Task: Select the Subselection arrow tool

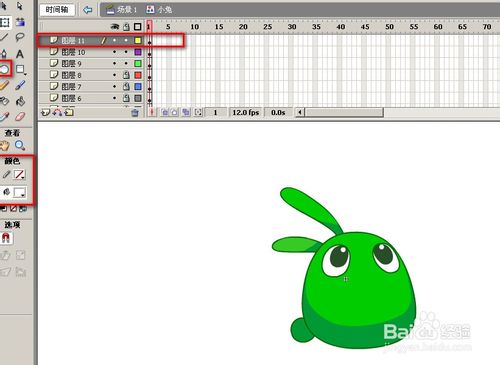Action: click(20, 6)
